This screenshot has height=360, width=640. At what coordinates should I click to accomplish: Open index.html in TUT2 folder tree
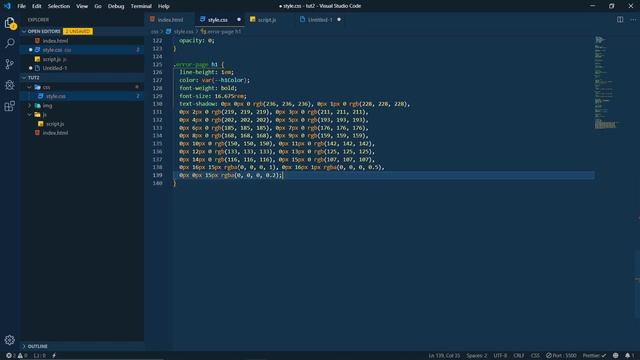(82, 133)
